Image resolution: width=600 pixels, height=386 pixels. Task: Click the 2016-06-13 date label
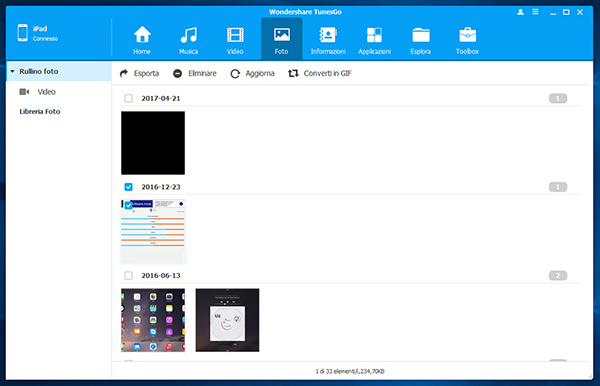coord(161,275)
